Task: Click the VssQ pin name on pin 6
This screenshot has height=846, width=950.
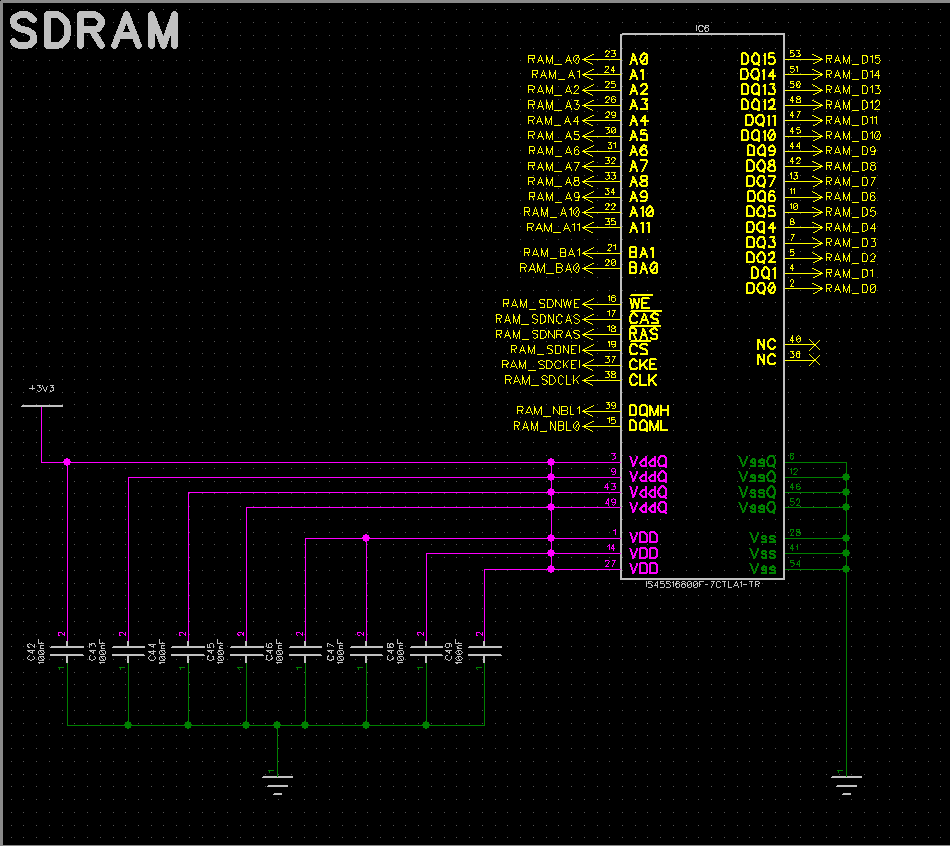Action: [x=757, y=462]
